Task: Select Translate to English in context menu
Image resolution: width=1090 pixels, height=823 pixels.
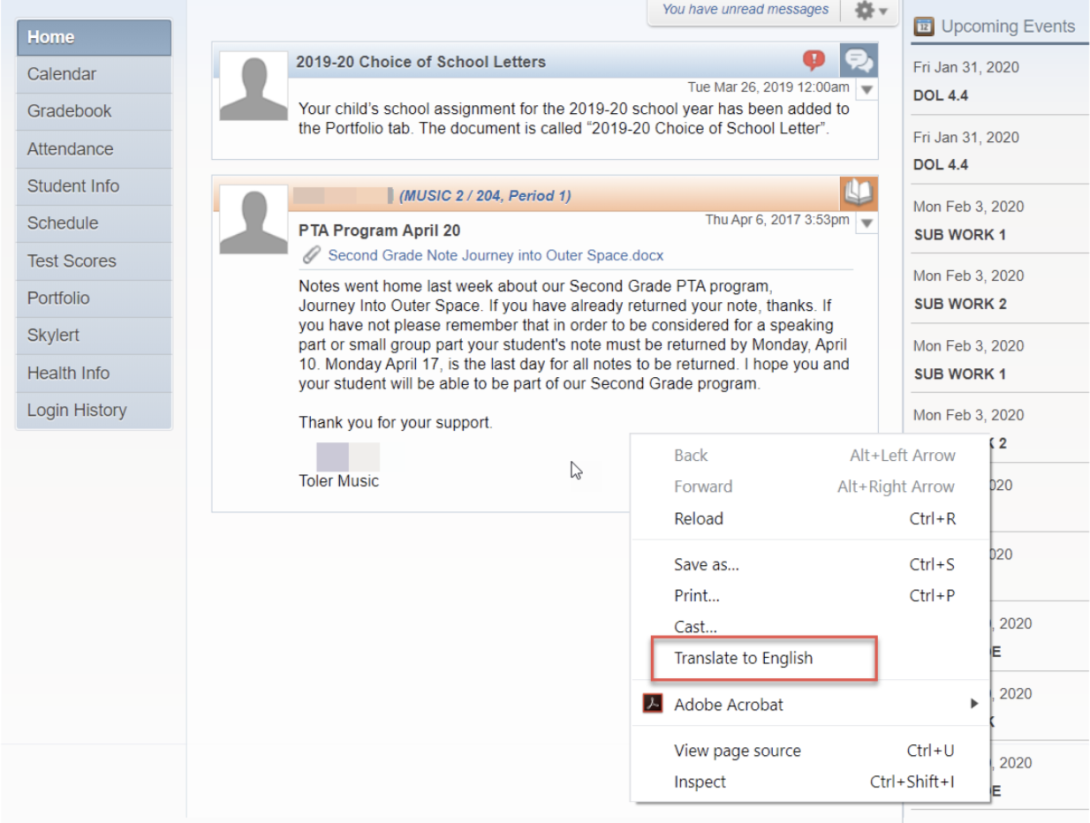Action: click(x=743, y=658)
